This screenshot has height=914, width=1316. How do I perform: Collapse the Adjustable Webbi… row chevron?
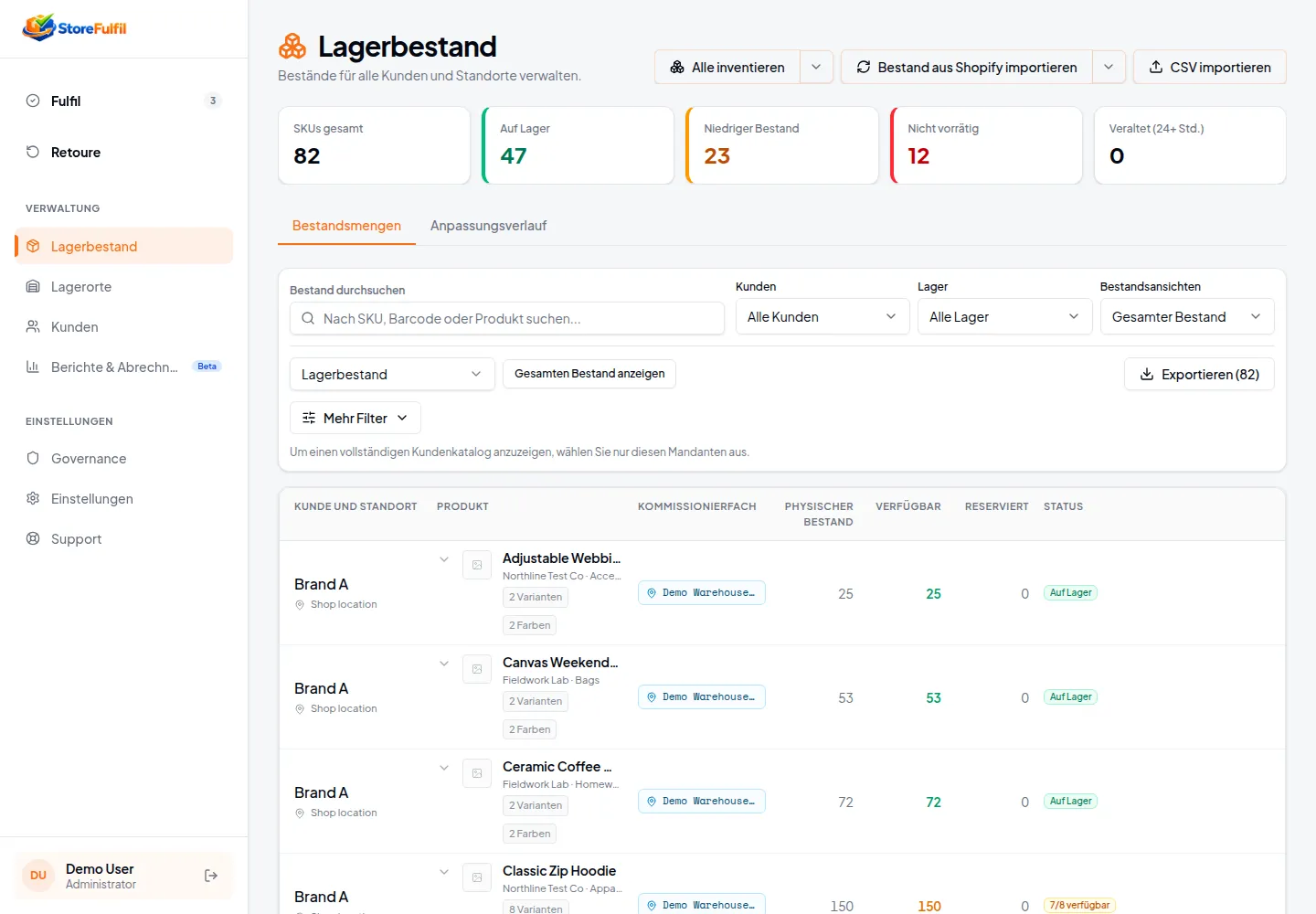[444, 559]
